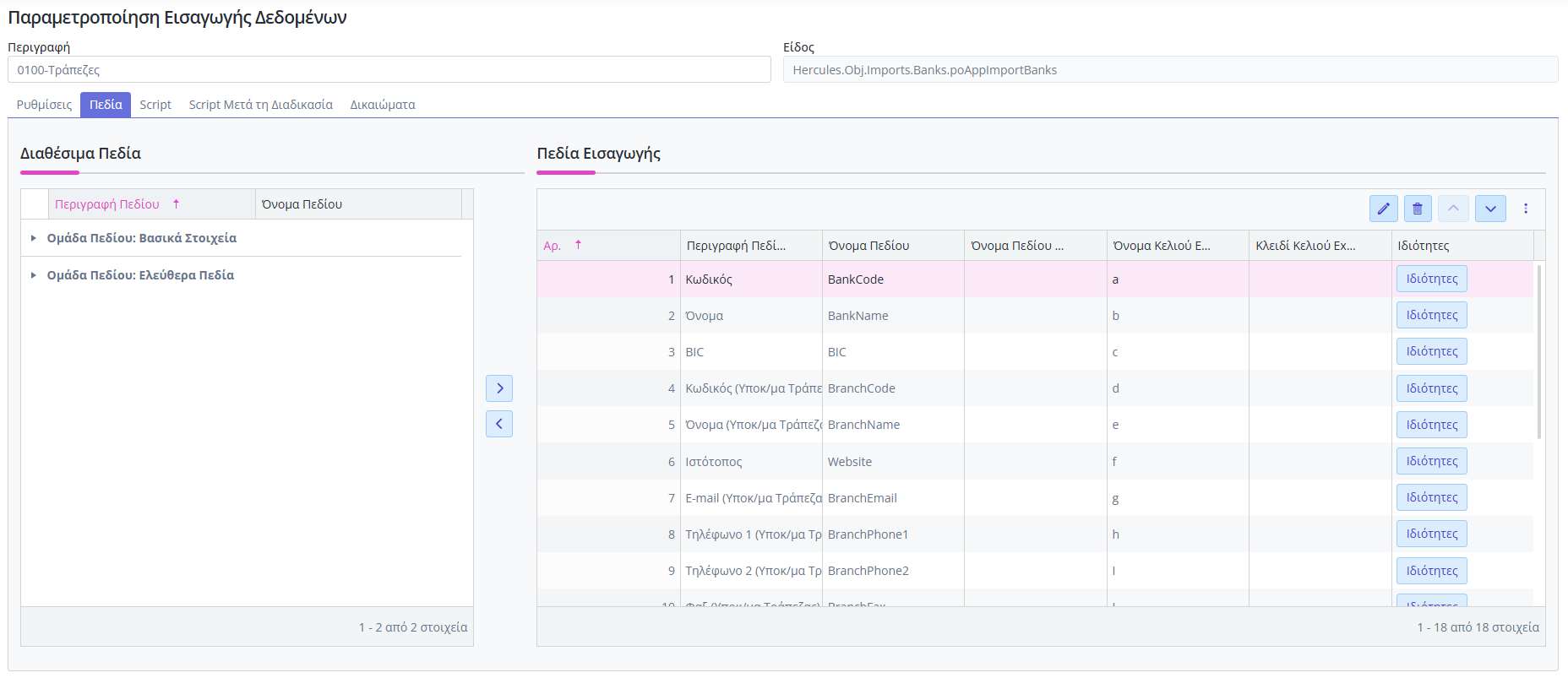Click Ιδιότητες button for Website row
1568x678 pixels.
click(1432, 461)
